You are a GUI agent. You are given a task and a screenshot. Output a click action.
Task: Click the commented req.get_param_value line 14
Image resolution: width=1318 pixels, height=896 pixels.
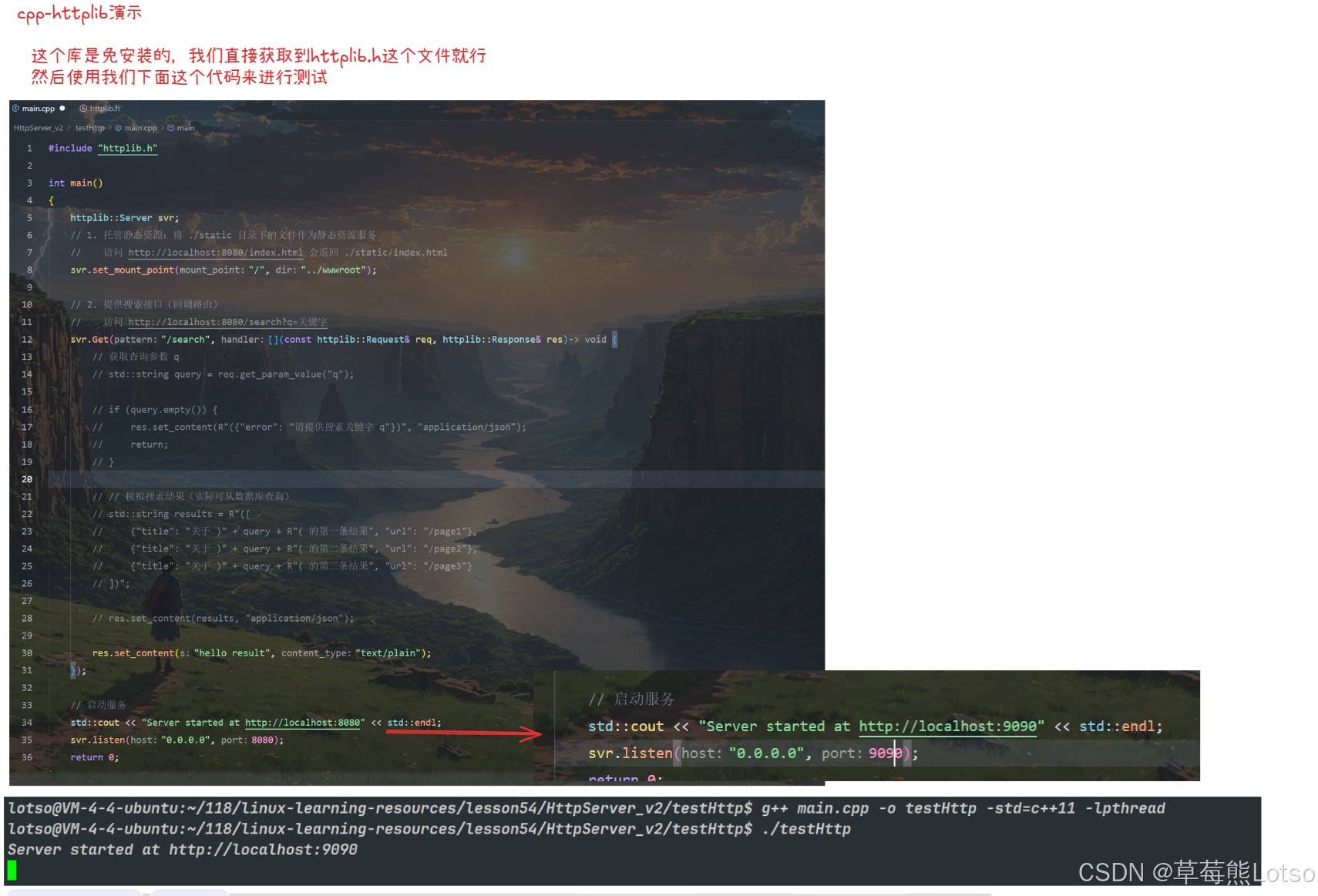tap(224, 374)
